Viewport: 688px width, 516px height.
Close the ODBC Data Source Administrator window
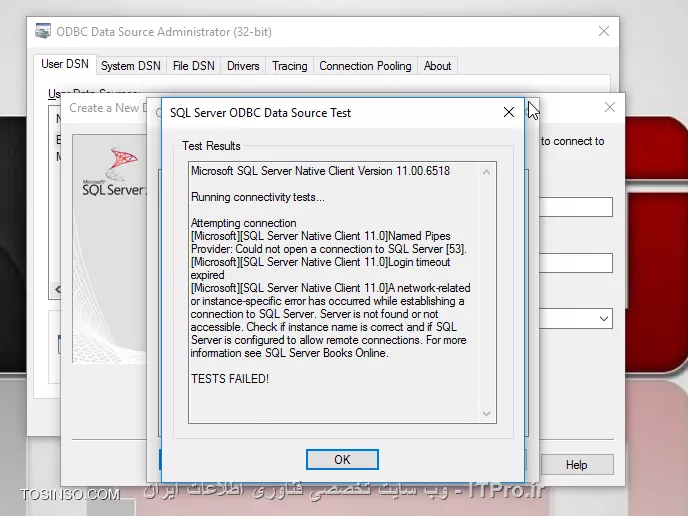(604, 31)
